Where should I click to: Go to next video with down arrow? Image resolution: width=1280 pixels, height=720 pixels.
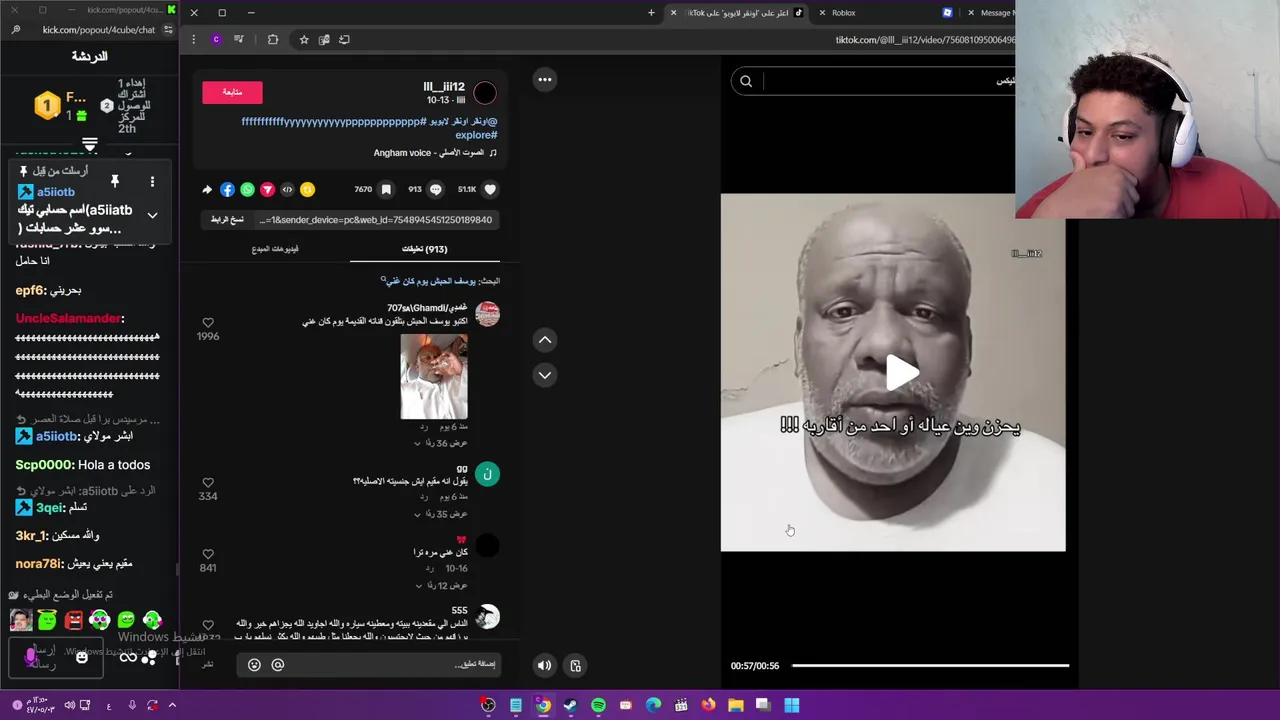[545, 375]
